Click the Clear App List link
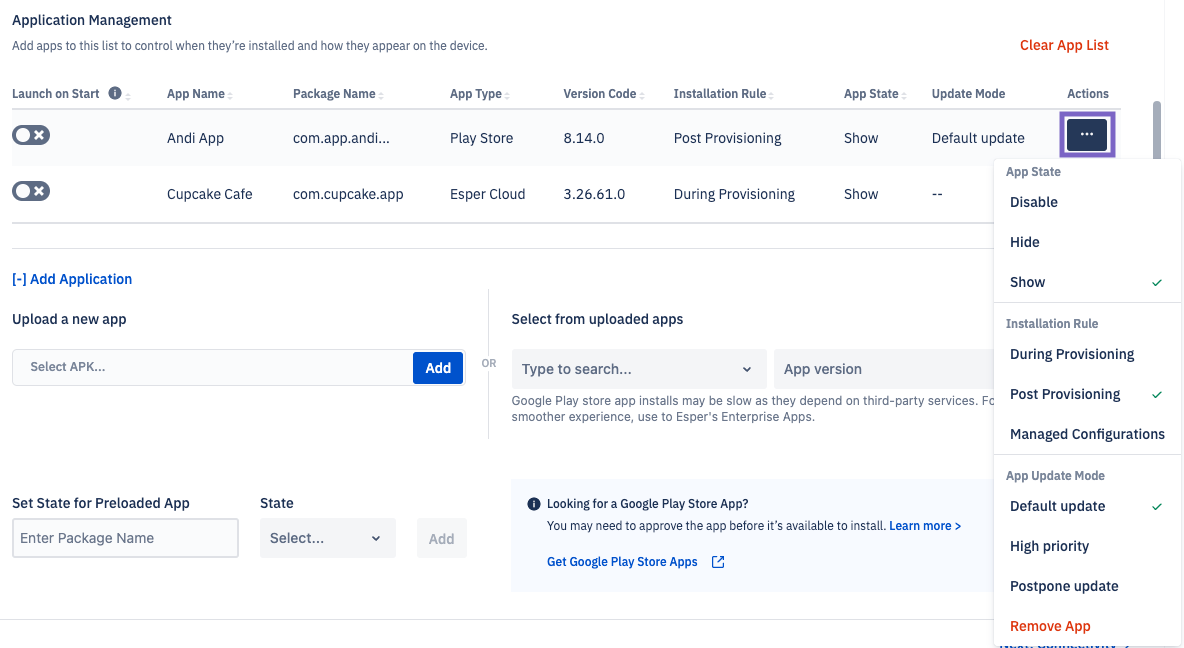Image resolution: width=1184 pixels, height=648 pixels. tap(1064, 45)
